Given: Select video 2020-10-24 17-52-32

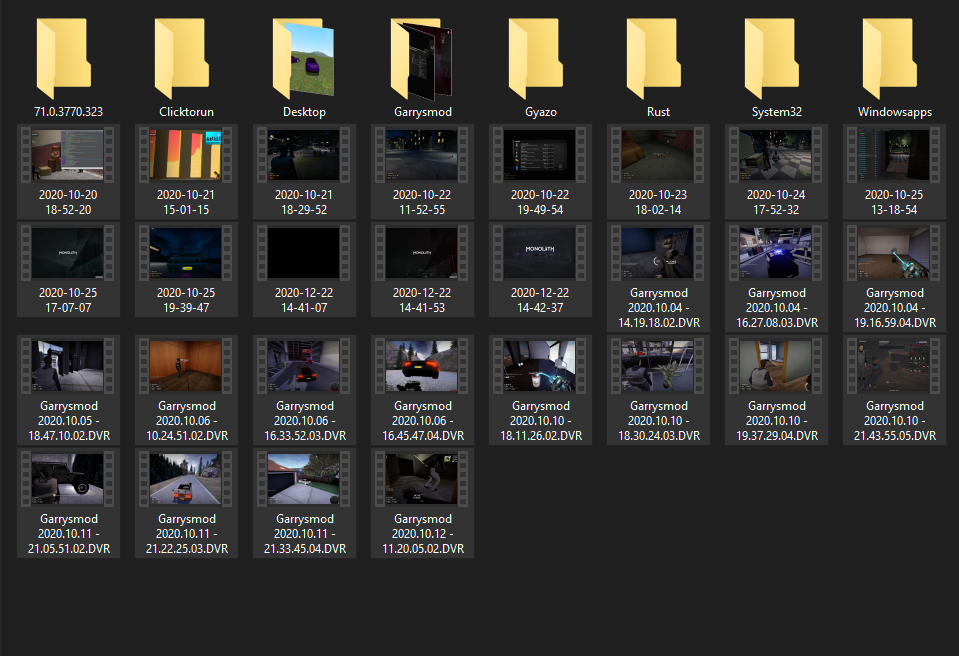Looking at the screenshot, I should tap(776, 171).
